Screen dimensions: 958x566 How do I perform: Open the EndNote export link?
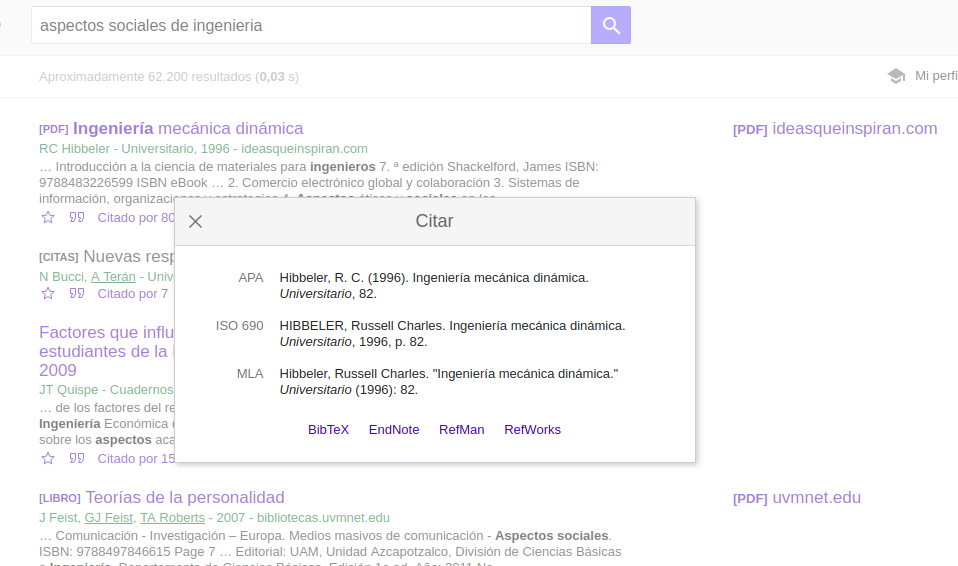tap(394, 430)
